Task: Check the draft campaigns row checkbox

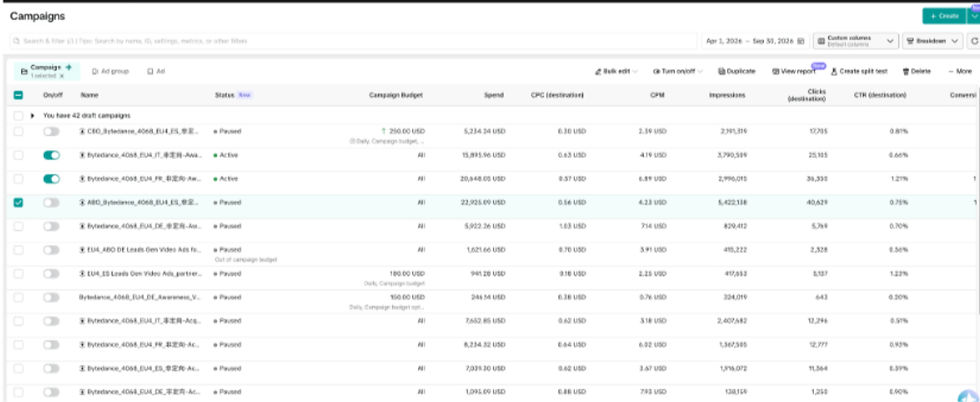Action: pyautogui.click(x=18, y=116)
